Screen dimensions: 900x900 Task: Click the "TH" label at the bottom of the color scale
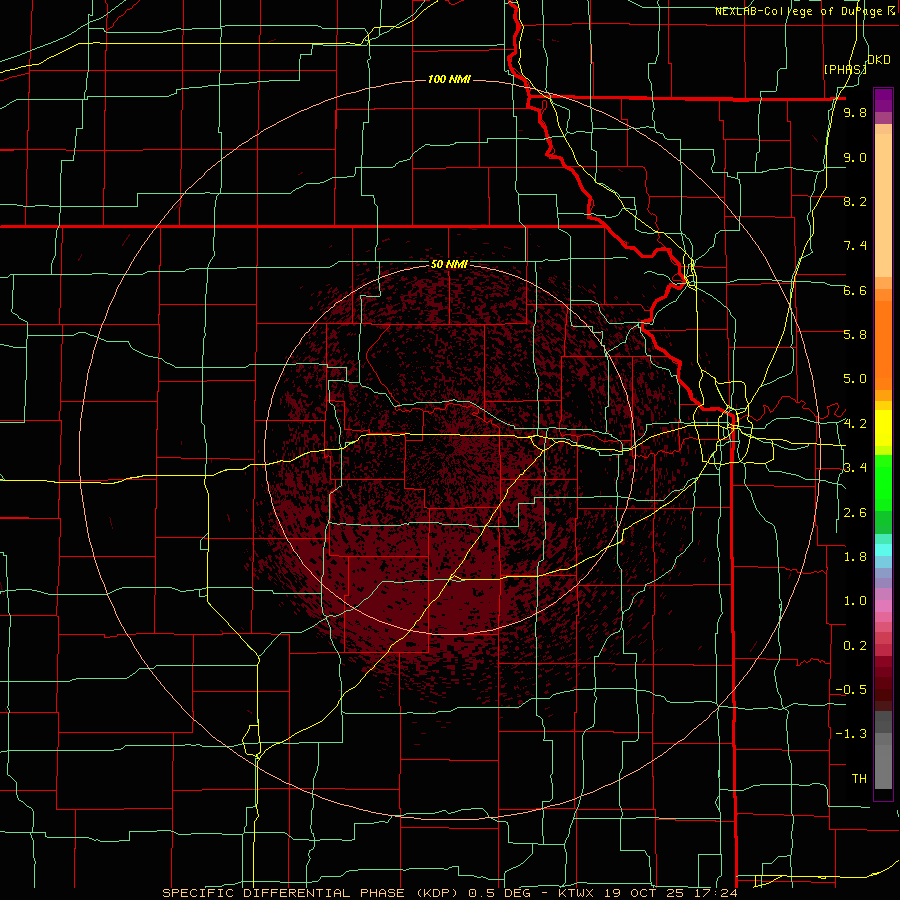click(859, 779)
